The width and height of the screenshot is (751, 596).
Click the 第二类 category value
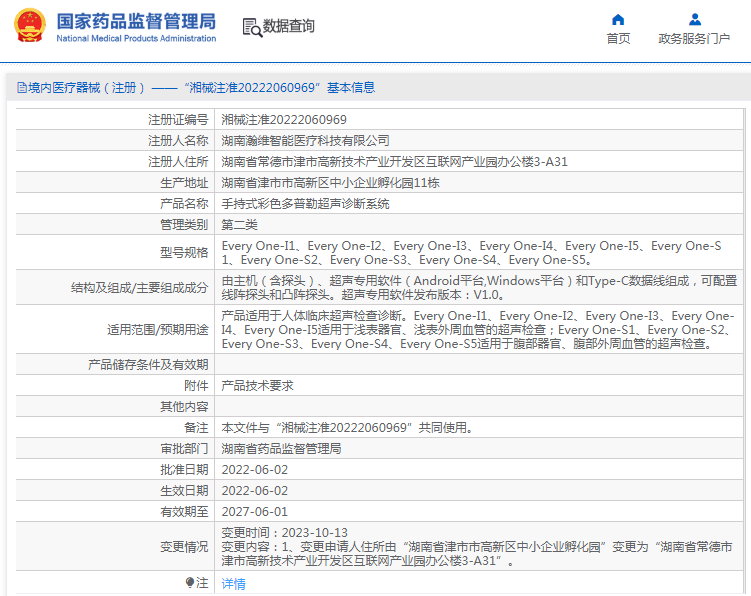click(239, 225)
